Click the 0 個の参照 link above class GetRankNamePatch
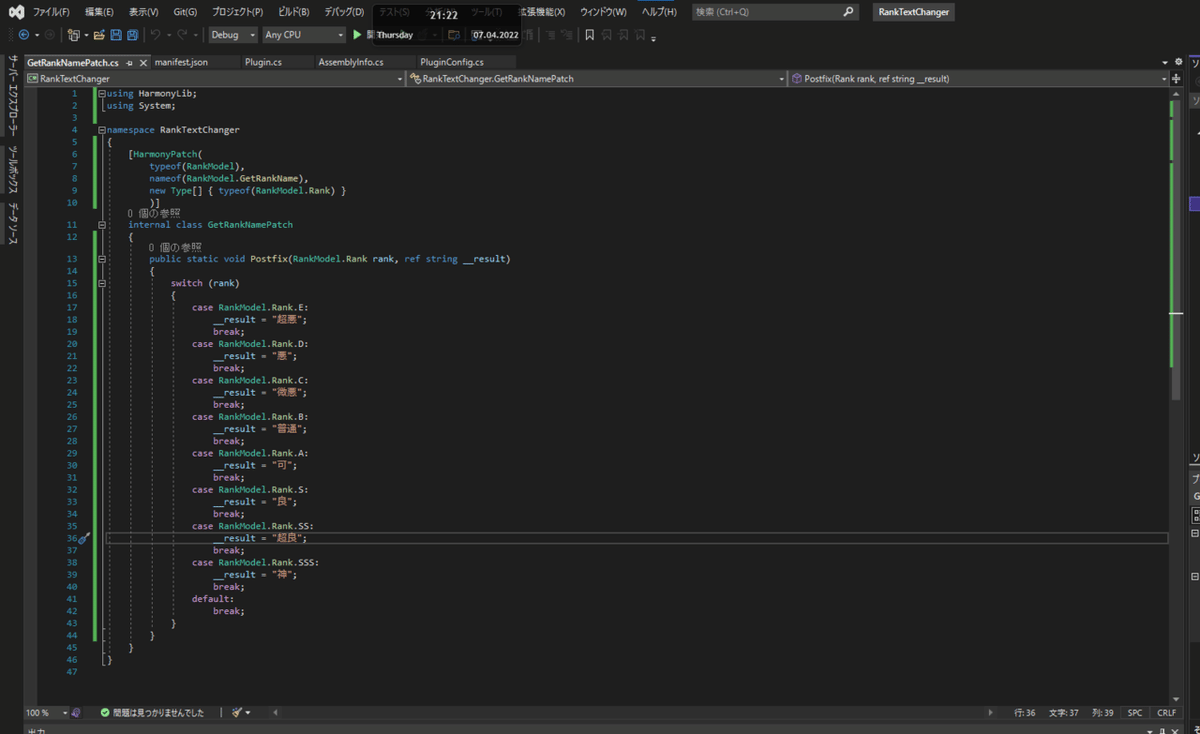1200x734 pixels. [x=154, y=214]
